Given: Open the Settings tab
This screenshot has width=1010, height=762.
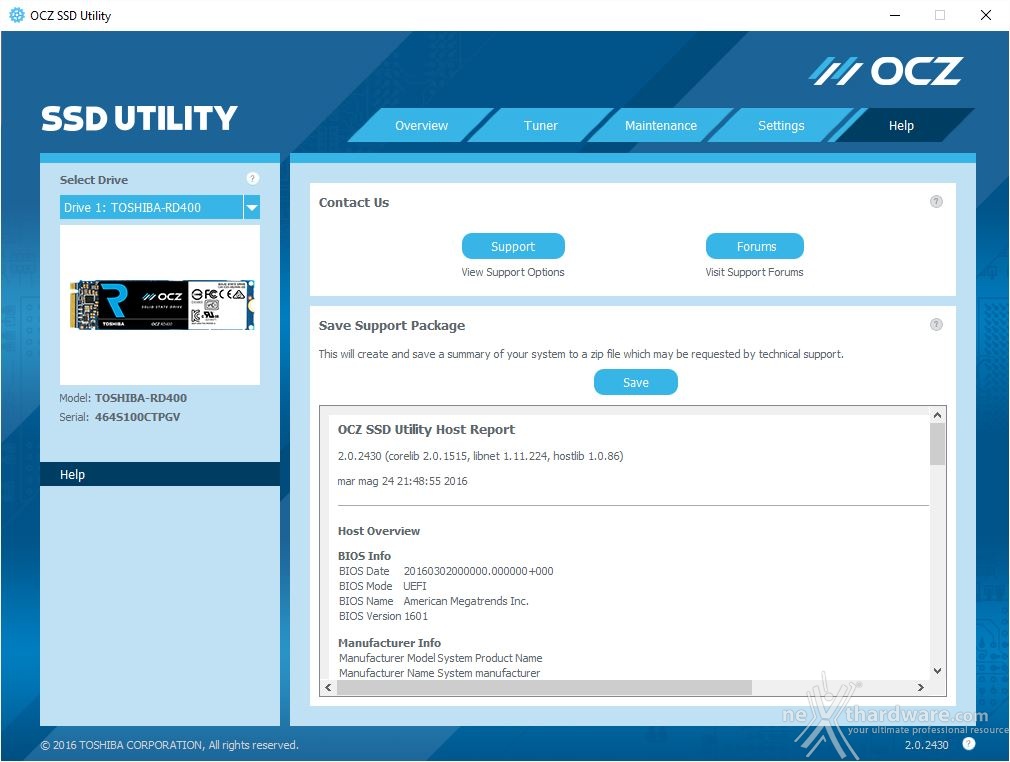Looking at the screenshot, I should (x=781, y=126).
